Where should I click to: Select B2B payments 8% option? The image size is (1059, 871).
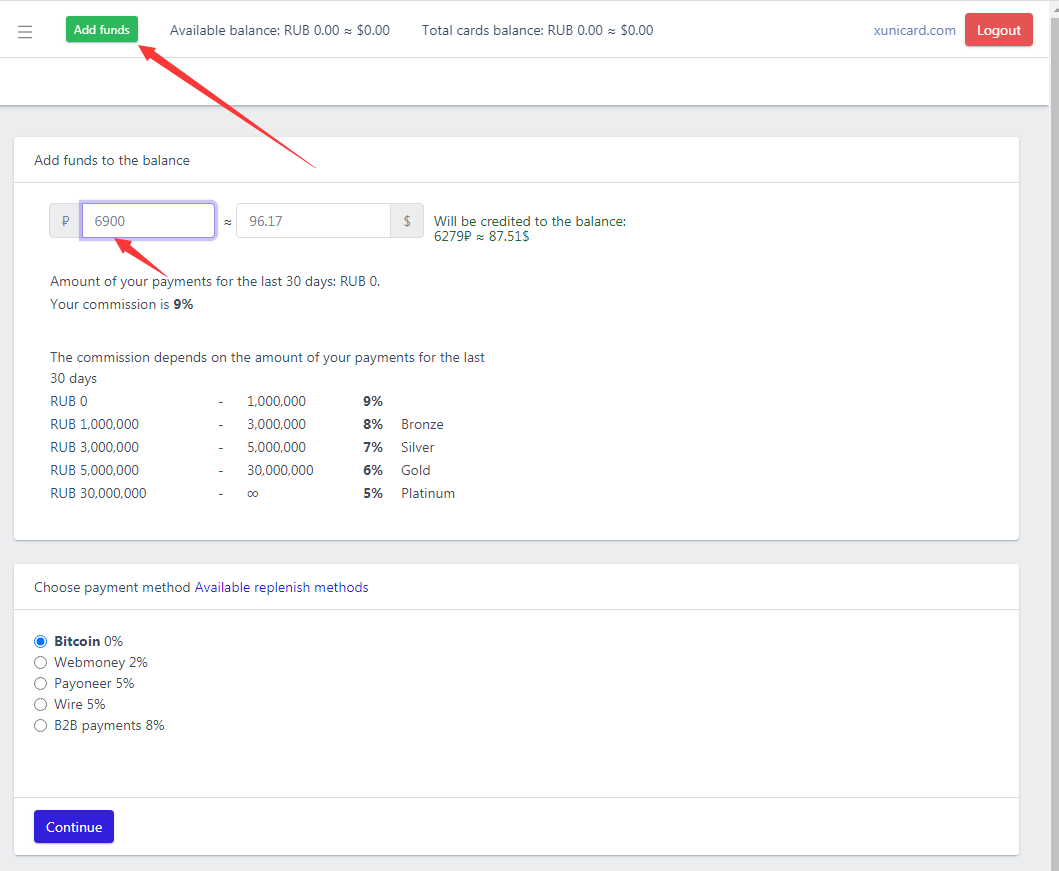[41, 725]
